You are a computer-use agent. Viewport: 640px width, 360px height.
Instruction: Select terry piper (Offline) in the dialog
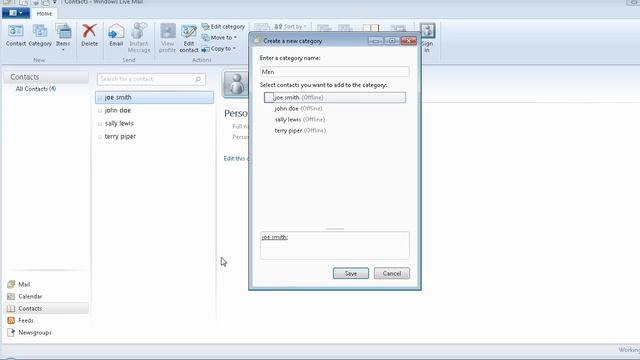pos(300,131)
